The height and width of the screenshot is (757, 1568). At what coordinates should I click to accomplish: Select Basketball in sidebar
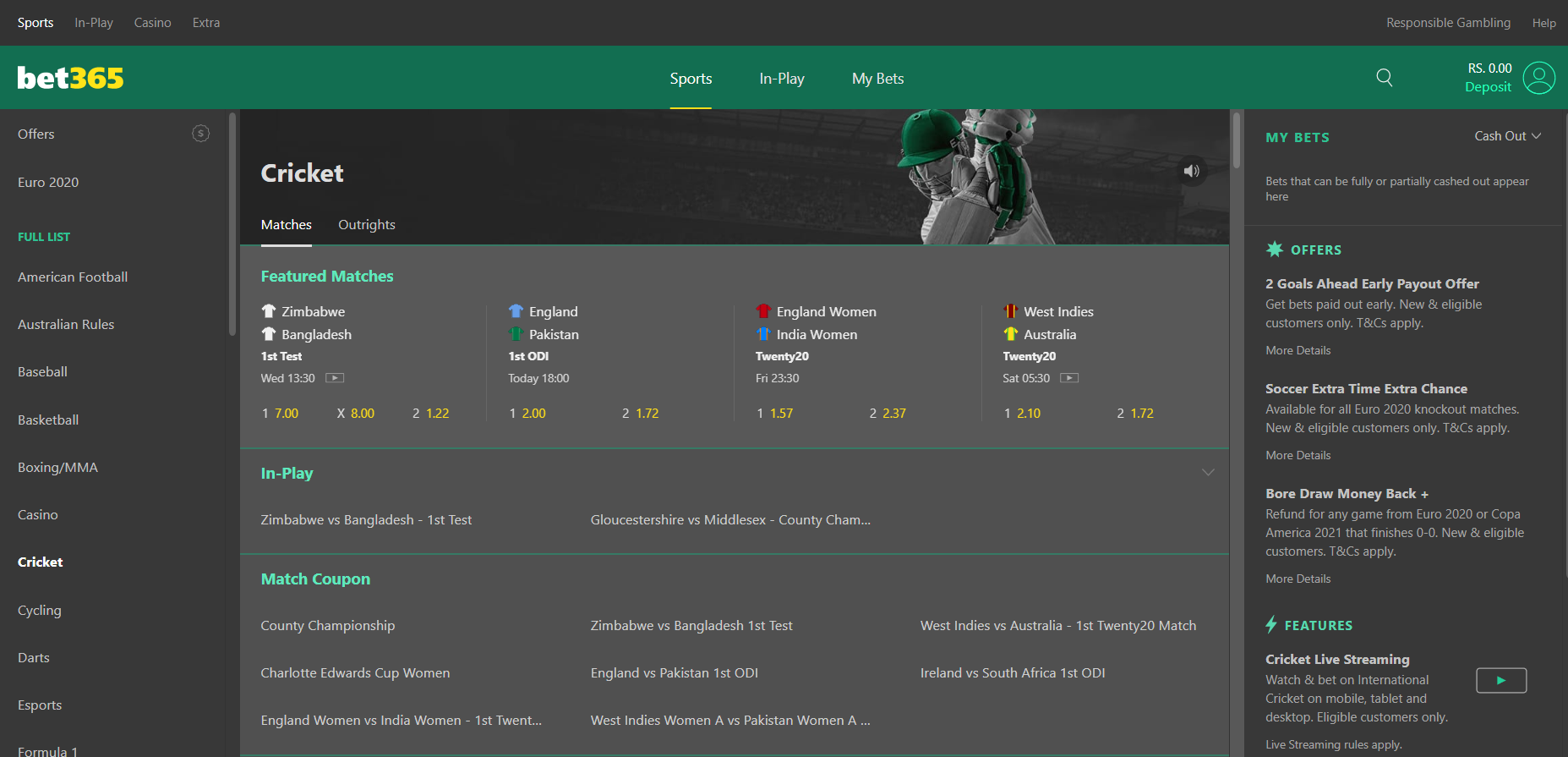[48, 420]
